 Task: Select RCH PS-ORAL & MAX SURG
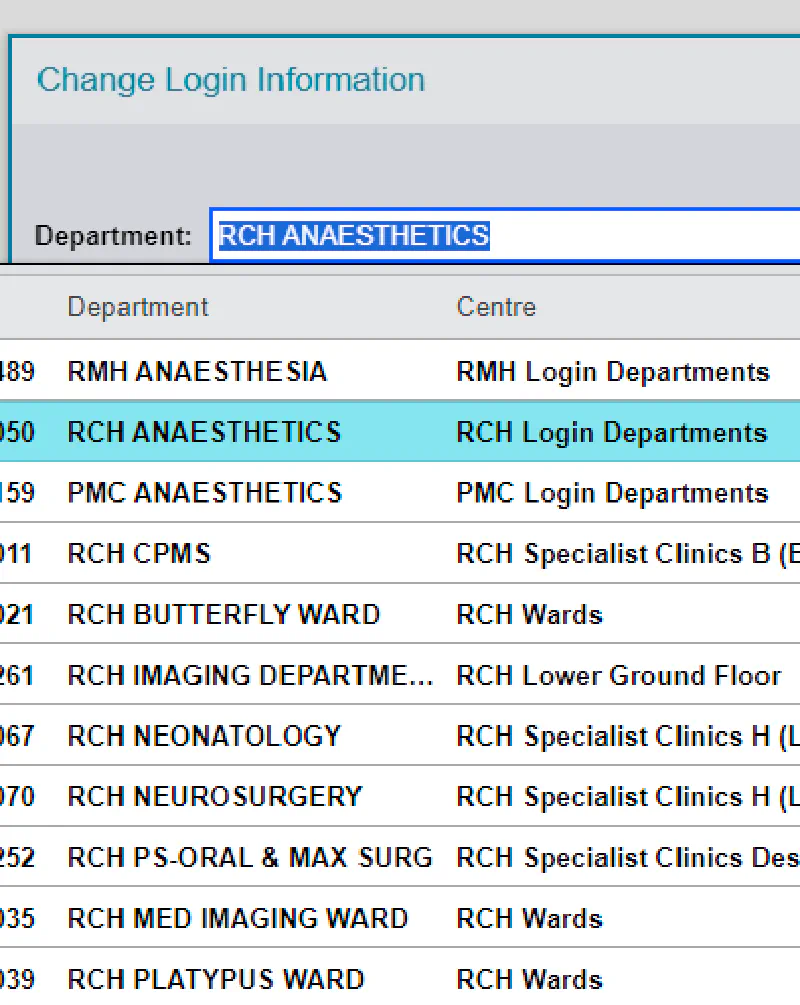tap(249, 857)
